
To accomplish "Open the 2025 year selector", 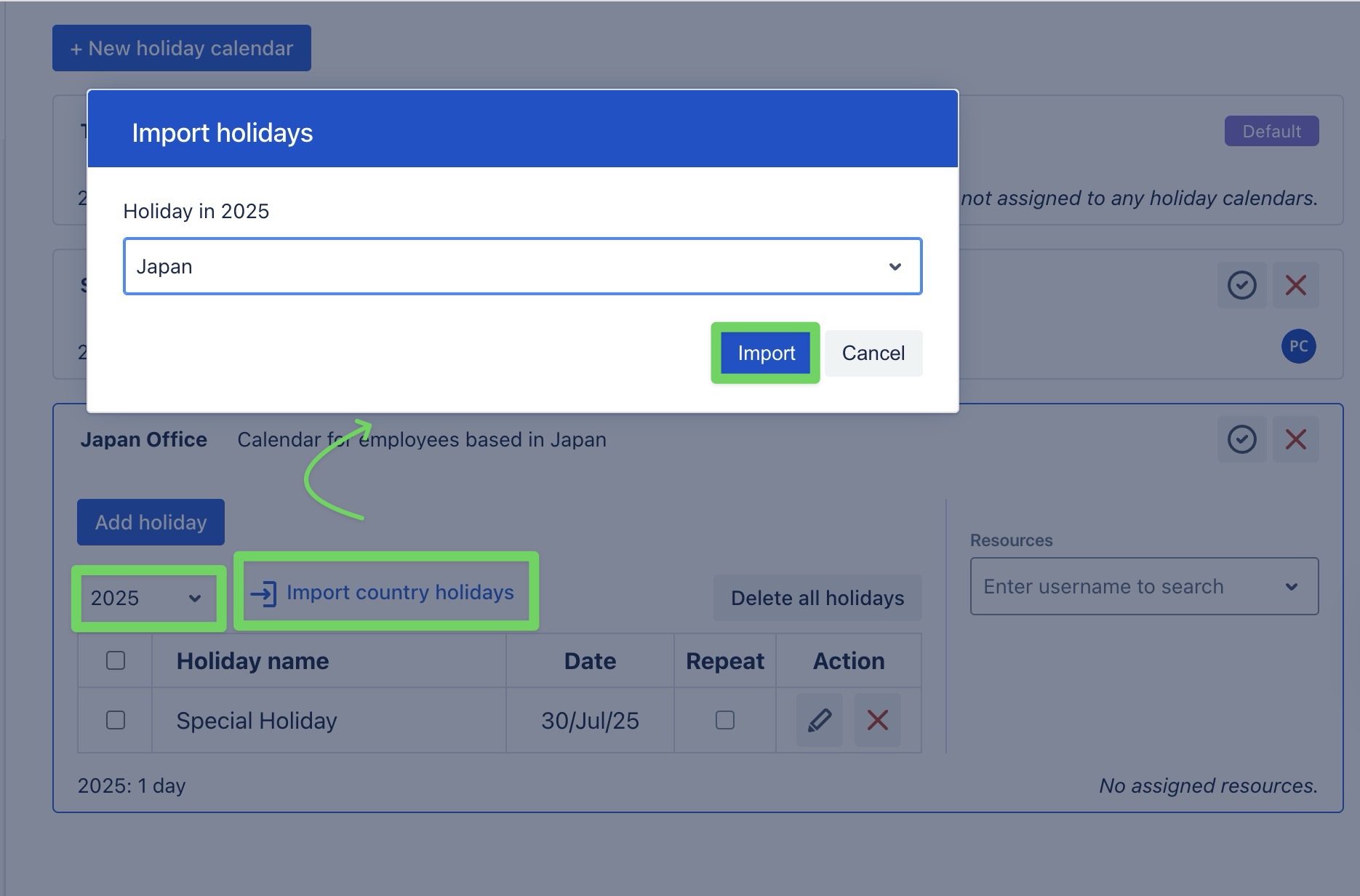I will pyautogui.click(x=146, y=598).
